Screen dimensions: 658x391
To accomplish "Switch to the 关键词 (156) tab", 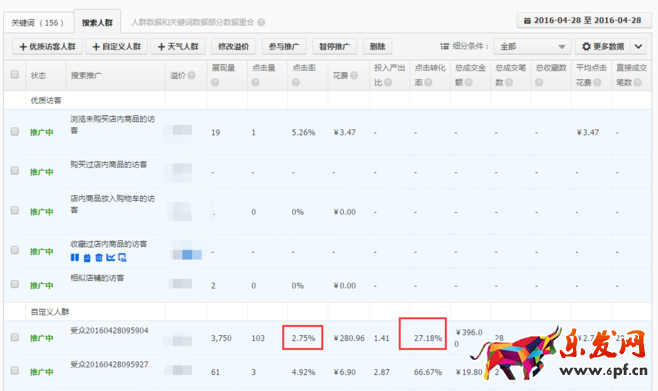I will tap(38, 23).
